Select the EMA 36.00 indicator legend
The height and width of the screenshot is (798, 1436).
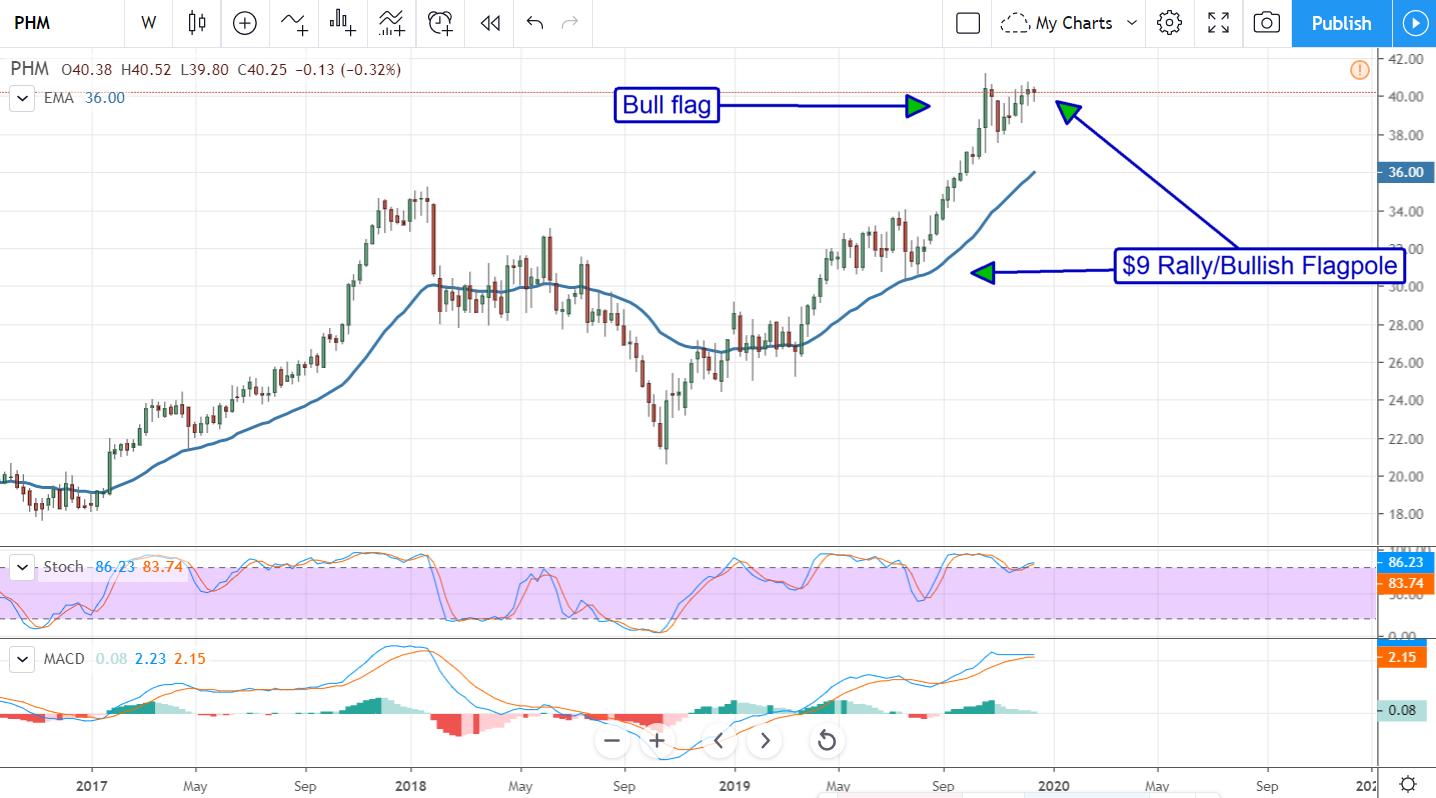[x=84, y=98]
